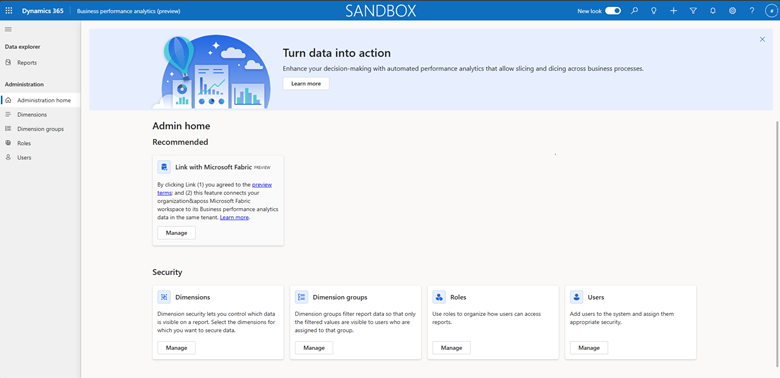Click the Dimension groups card title
780x378 pixels.
(340, 297)
